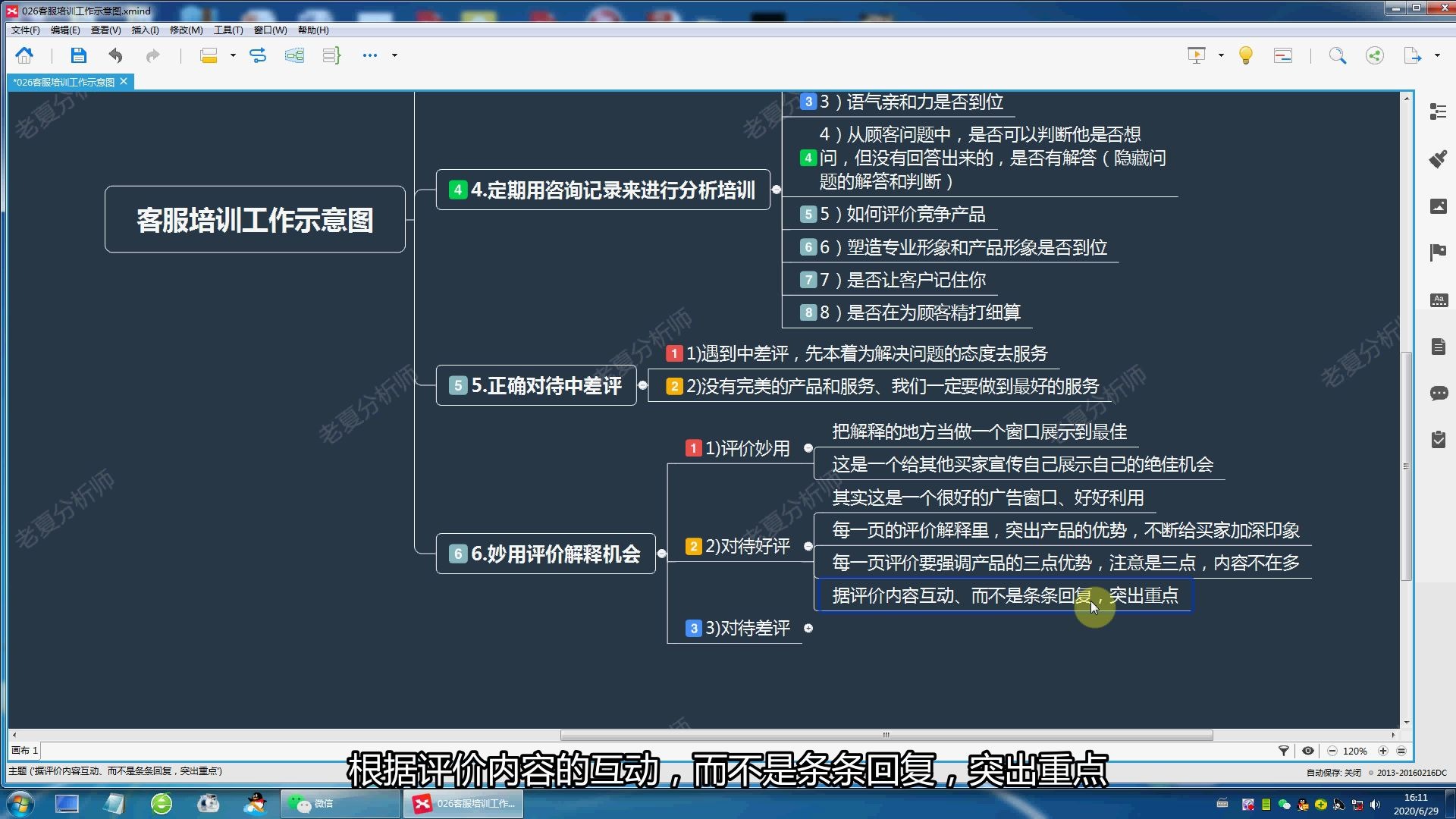1456x819 pixels.
Task: Open the 微信 taskbar button
Action: point(340,804)
